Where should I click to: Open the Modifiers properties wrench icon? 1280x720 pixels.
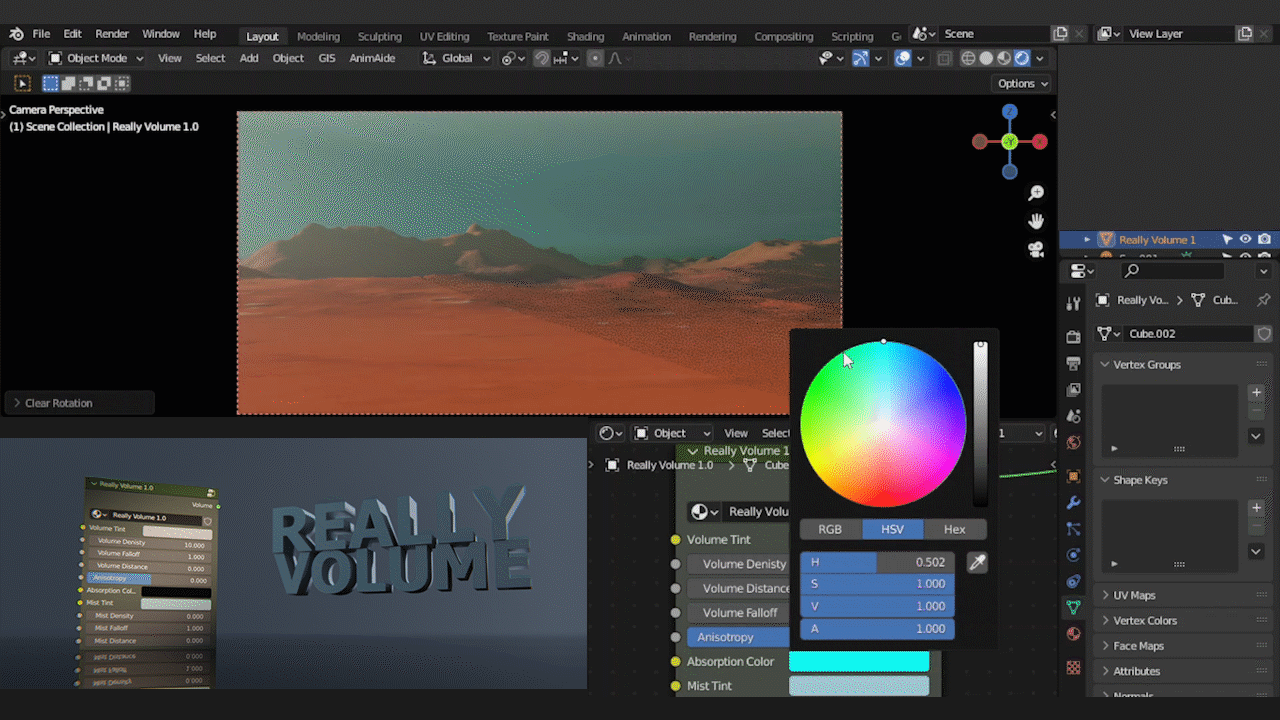[1074, 502]
